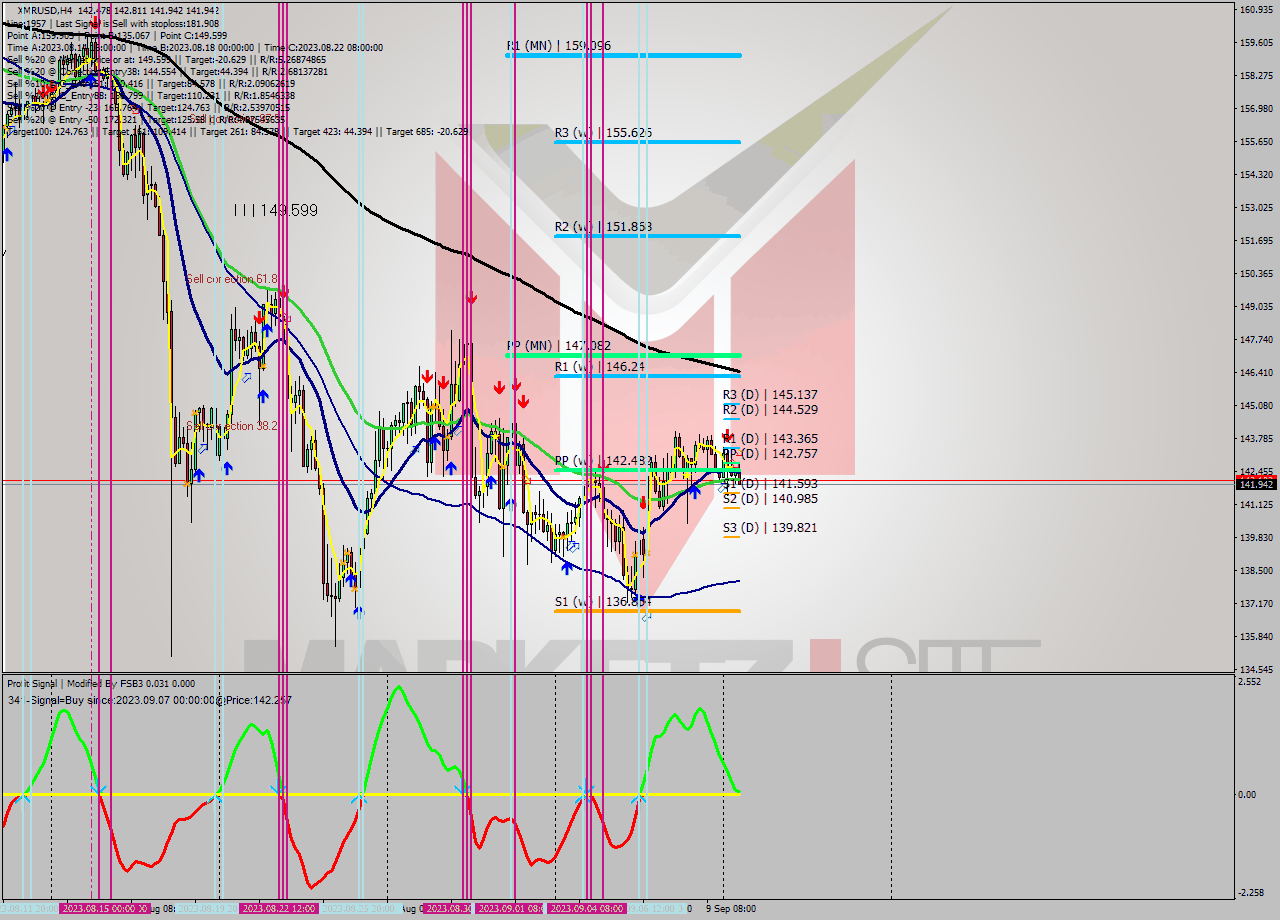The image size is (1280, 920).
Task: Click the current price tag 141.942
Action: point(1256,484)
